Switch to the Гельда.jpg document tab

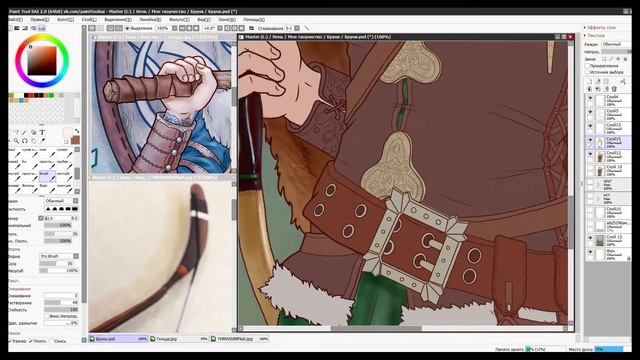click(x=179, y=339)
